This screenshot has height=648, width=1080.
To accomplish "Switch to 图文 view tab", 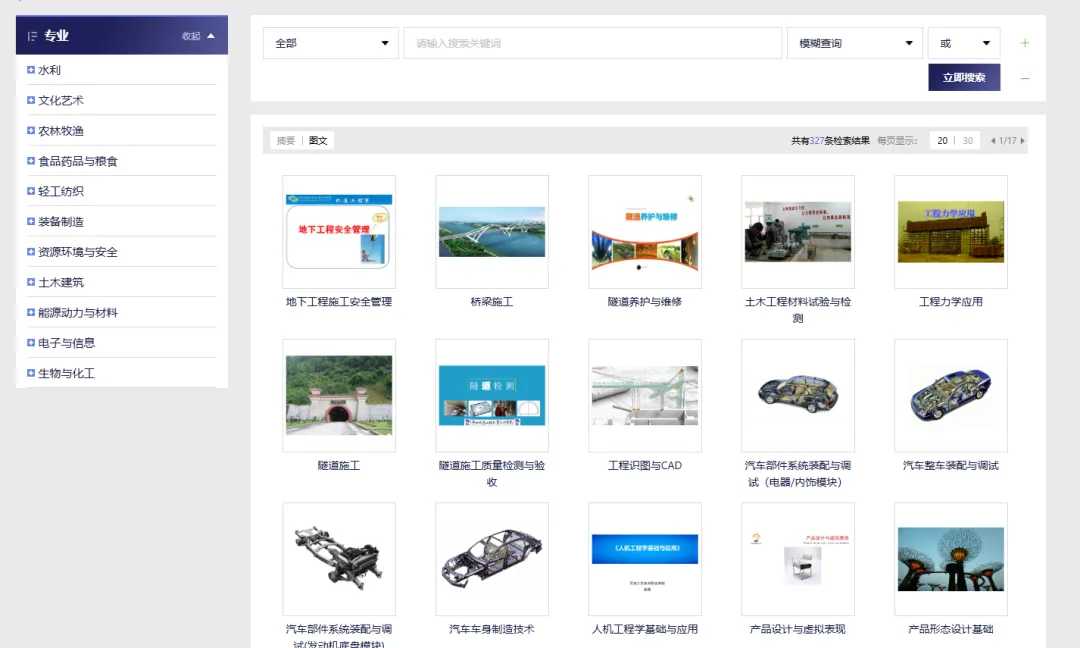I will point(318,140).
